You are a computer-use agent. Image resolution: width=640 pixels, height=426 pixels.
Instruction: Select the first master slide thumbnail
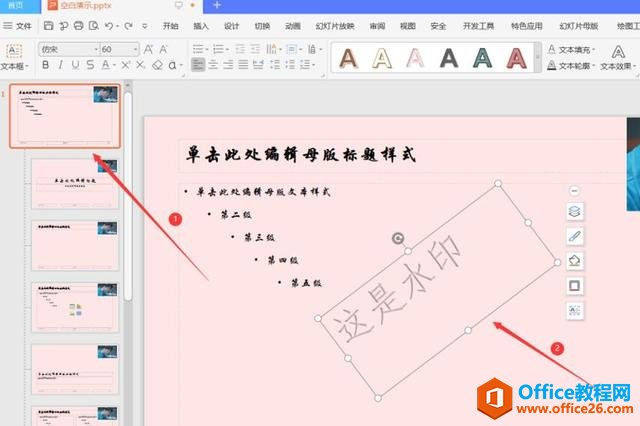(x=65, y=116)
